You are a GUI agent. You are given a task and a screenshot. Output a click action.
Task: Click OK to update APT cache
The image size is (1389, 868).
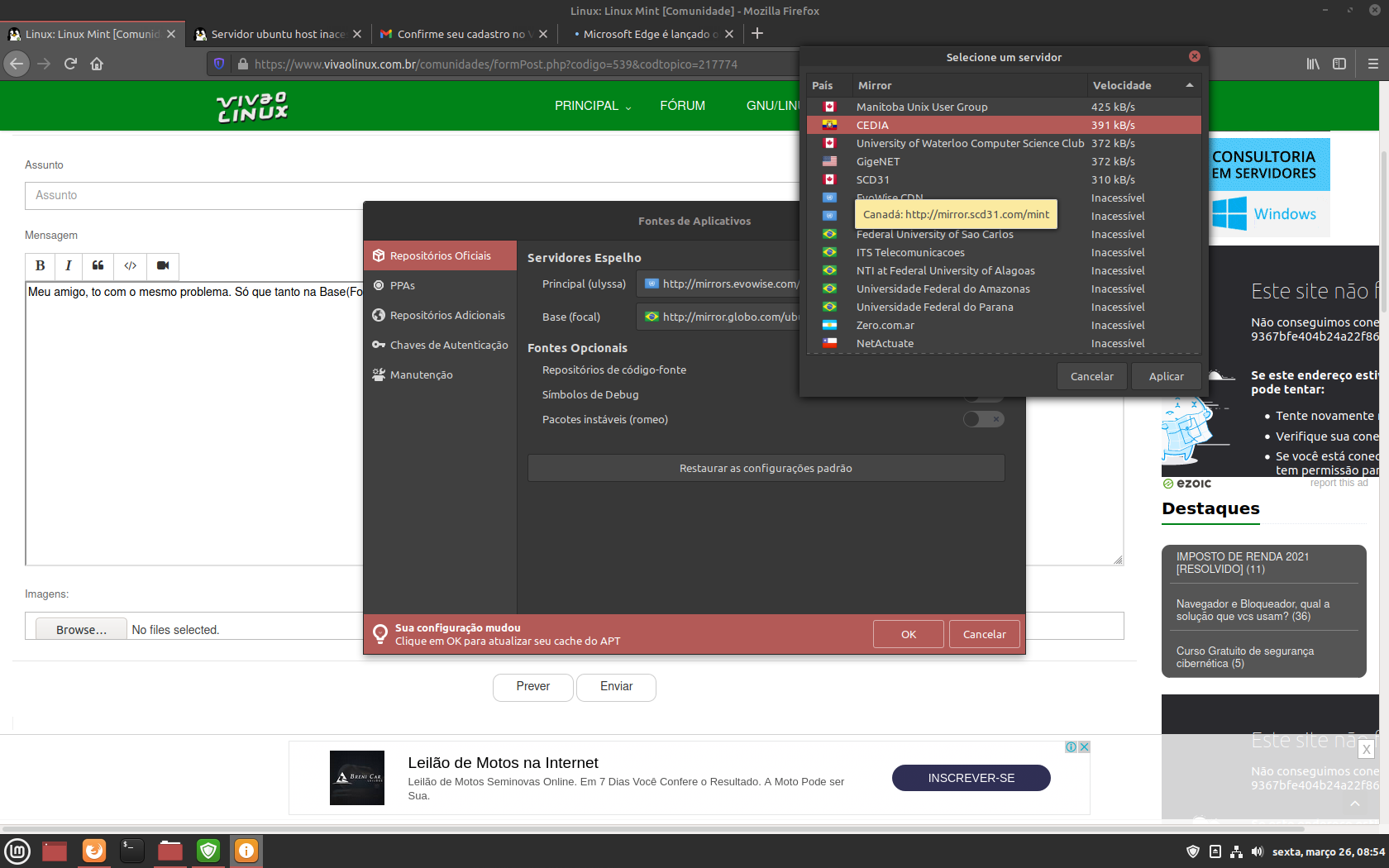tap(909, 634)
